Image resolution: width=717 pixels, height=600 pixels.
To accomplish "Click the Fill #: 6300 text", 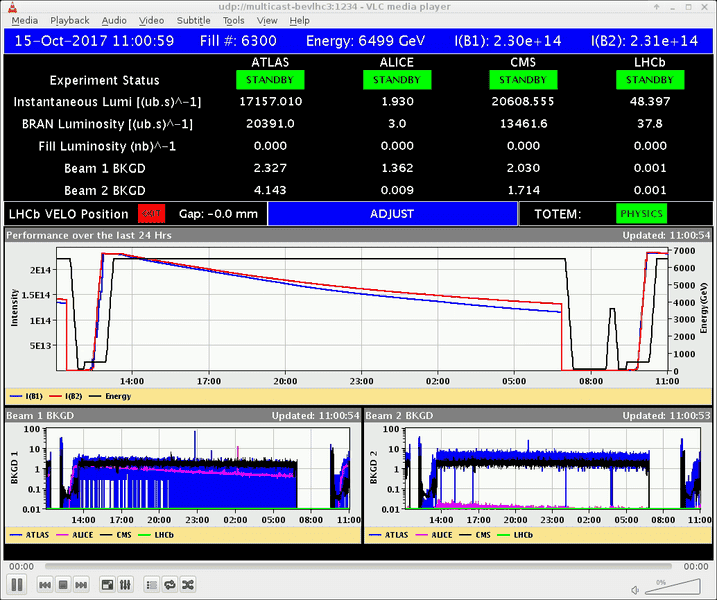I will point(238,41).
